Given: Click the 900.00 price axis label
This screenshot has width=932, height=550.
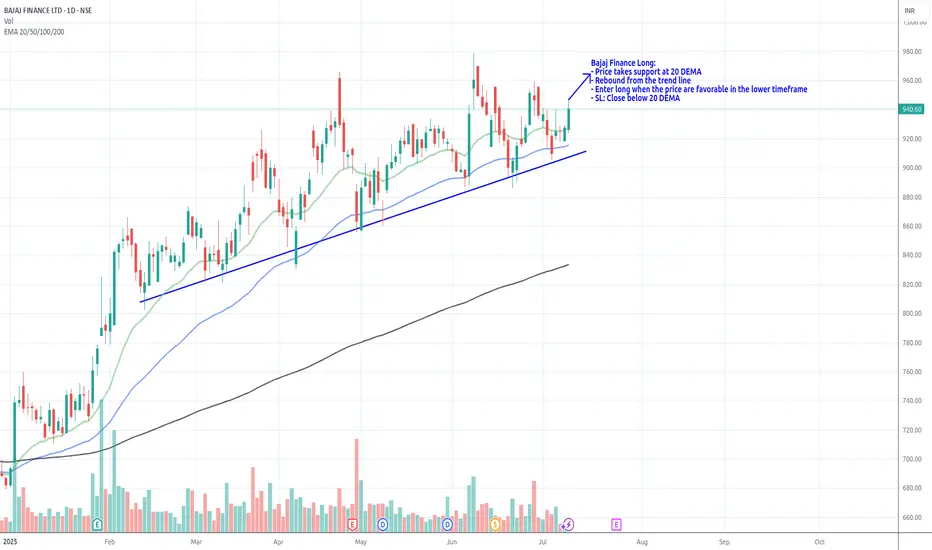Looking at the screenshot, I should (912, 168).
